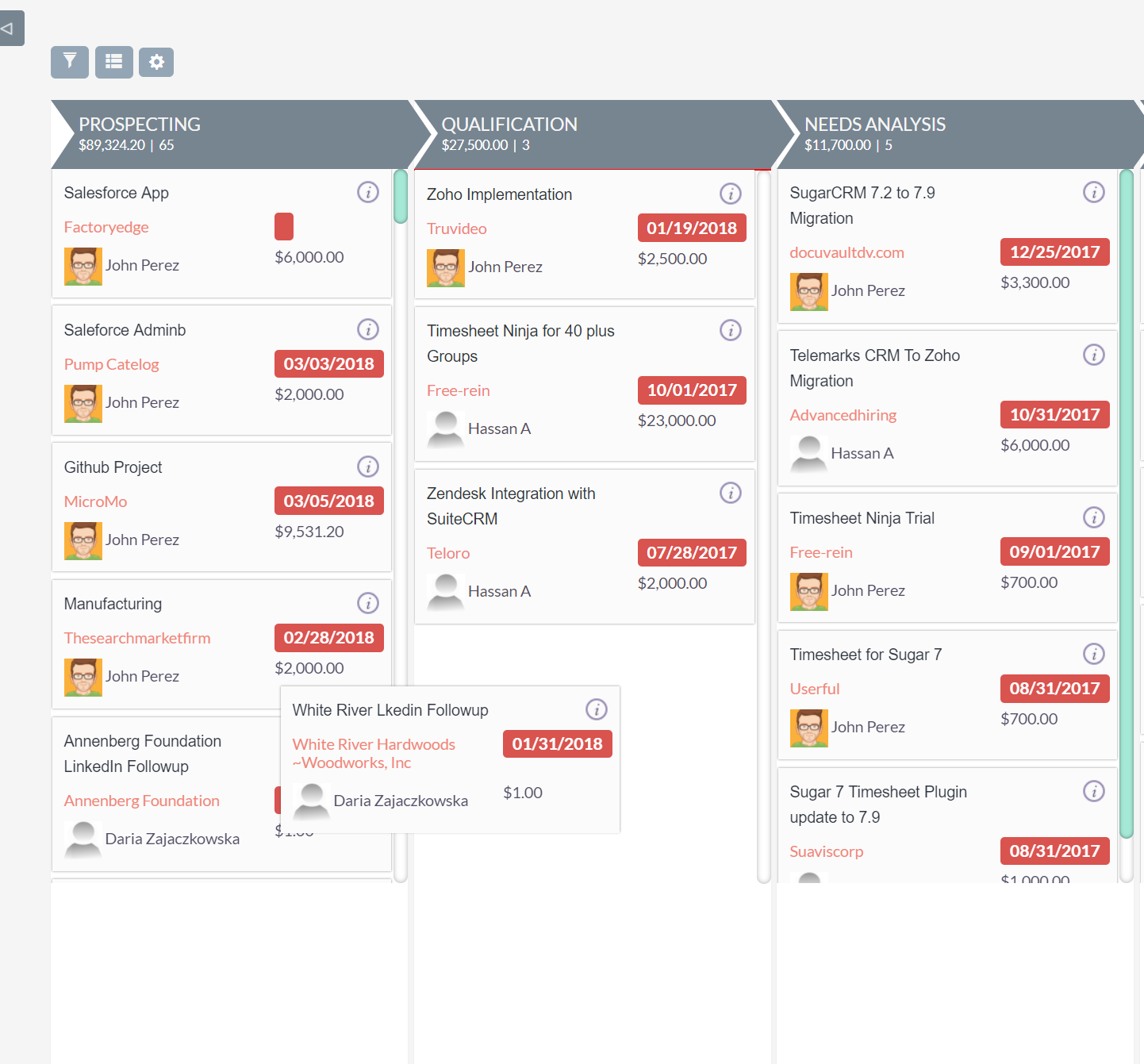Click the Salesforce App opportunity title
This screenshot has height=1064, width=1144.
pyautogui.click(x=117, y=193)
